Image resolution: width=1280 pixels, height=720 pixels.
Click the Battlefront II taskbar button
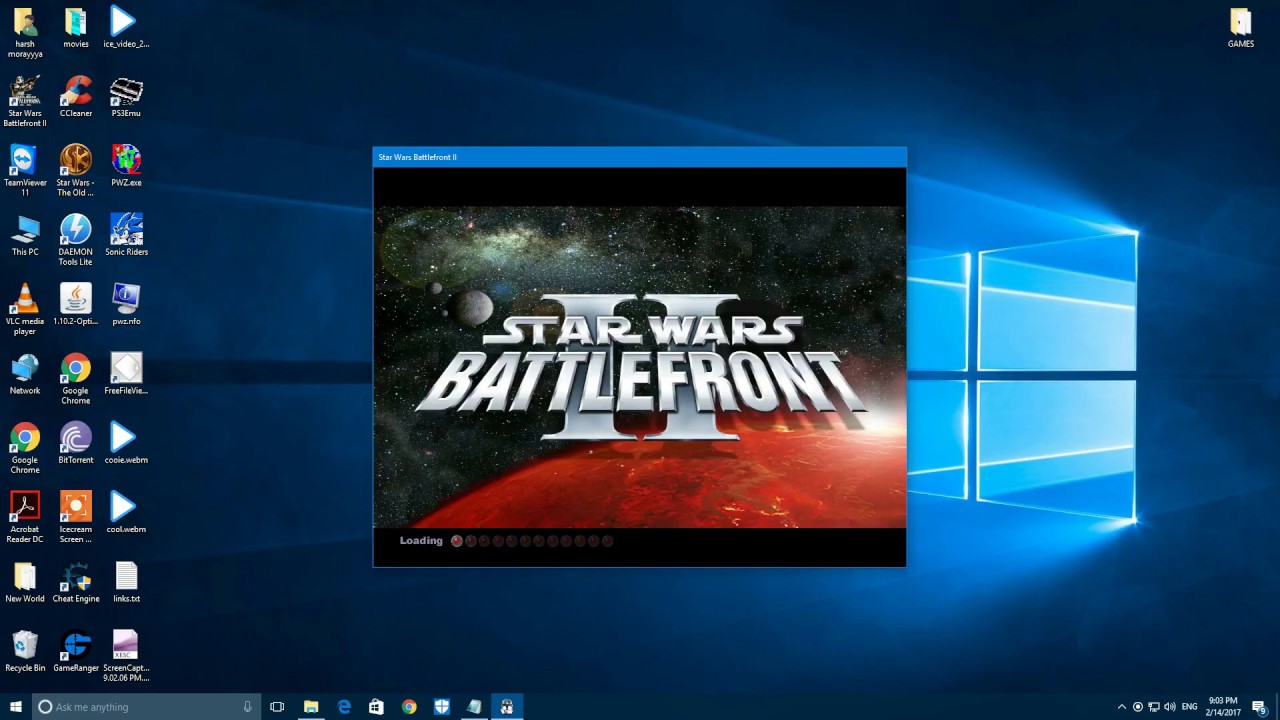507,707
